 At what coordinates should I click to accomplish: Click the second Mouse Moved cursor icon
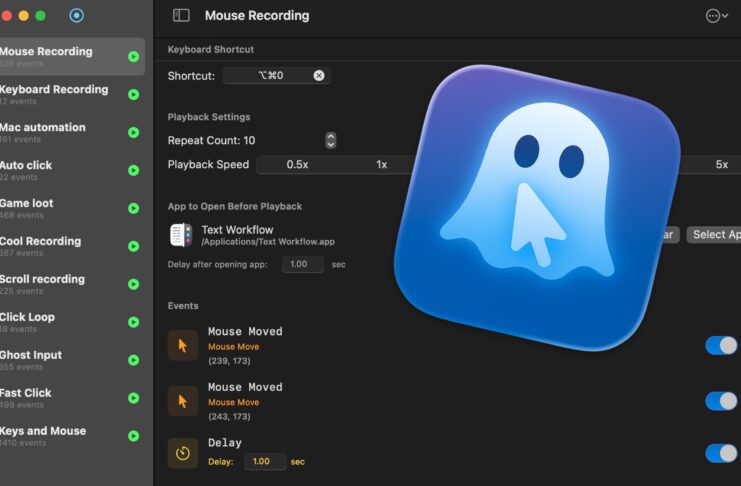point(183,401)
